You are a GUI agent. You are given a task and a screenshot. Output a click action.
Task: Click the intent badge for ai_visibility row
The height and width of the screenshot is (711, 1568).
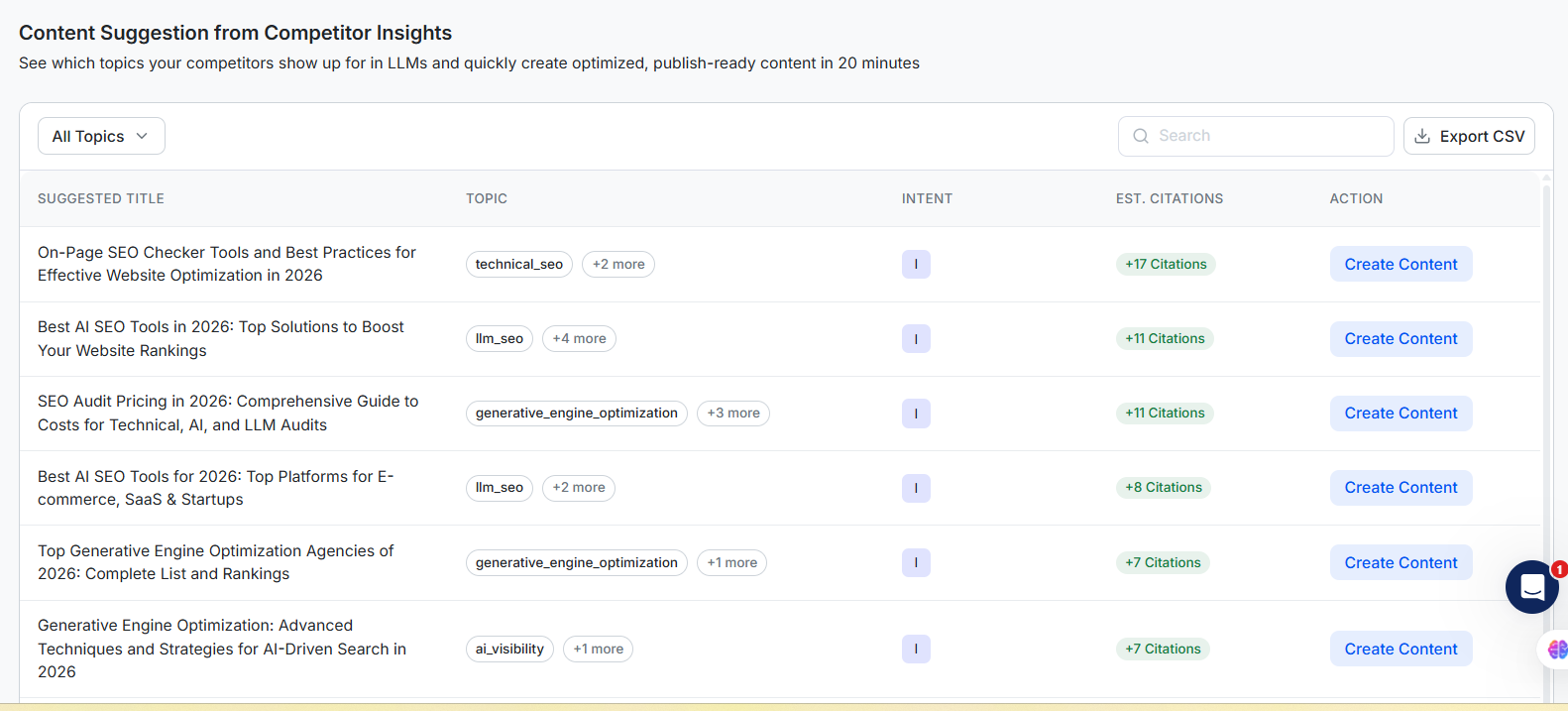coord(916,650)
